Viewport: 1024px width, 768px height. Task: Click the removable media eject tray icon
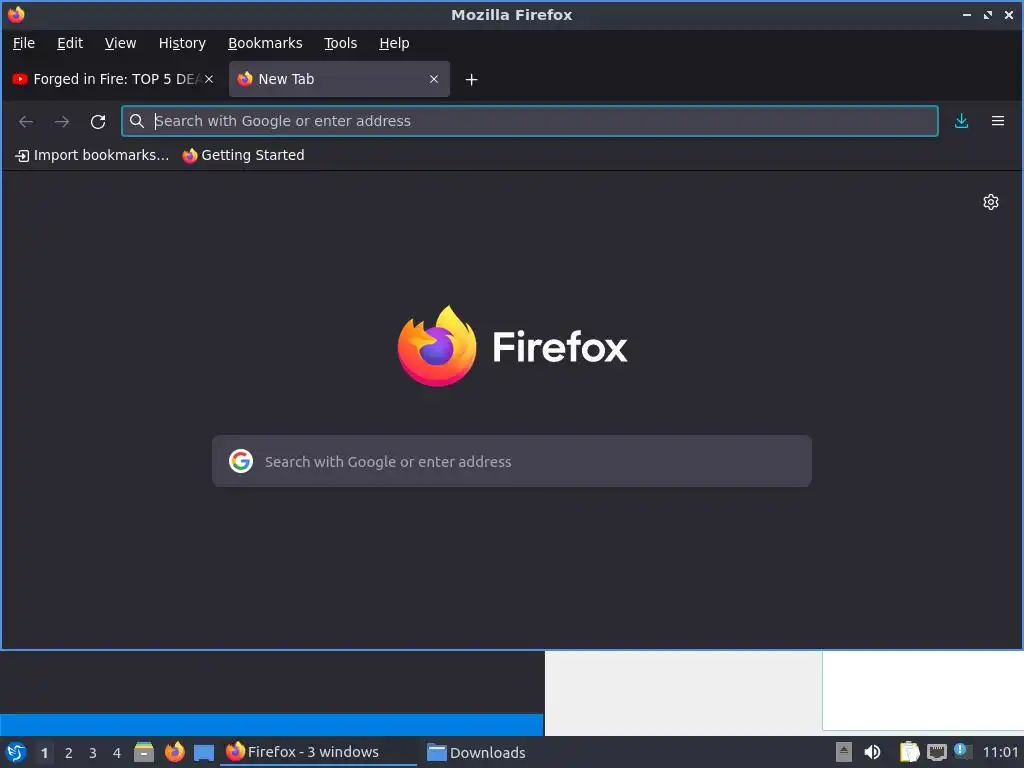(844, 752)
